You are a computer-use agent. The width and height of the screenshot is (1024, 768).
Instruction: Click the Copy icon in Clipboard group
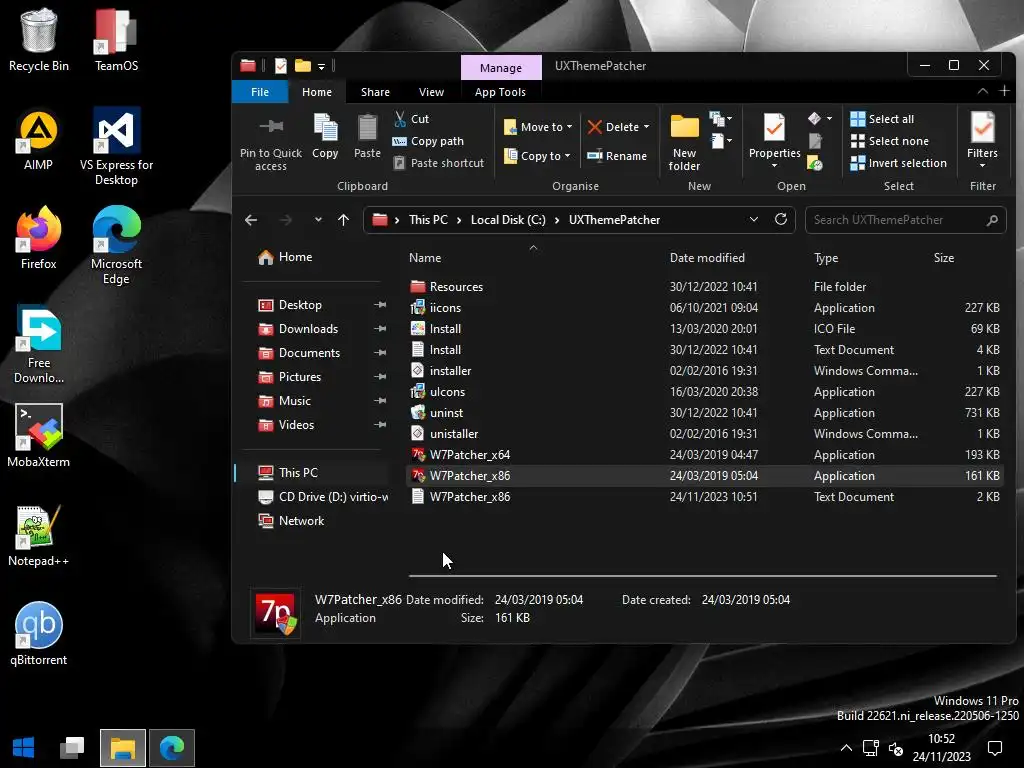pos(325,136)
